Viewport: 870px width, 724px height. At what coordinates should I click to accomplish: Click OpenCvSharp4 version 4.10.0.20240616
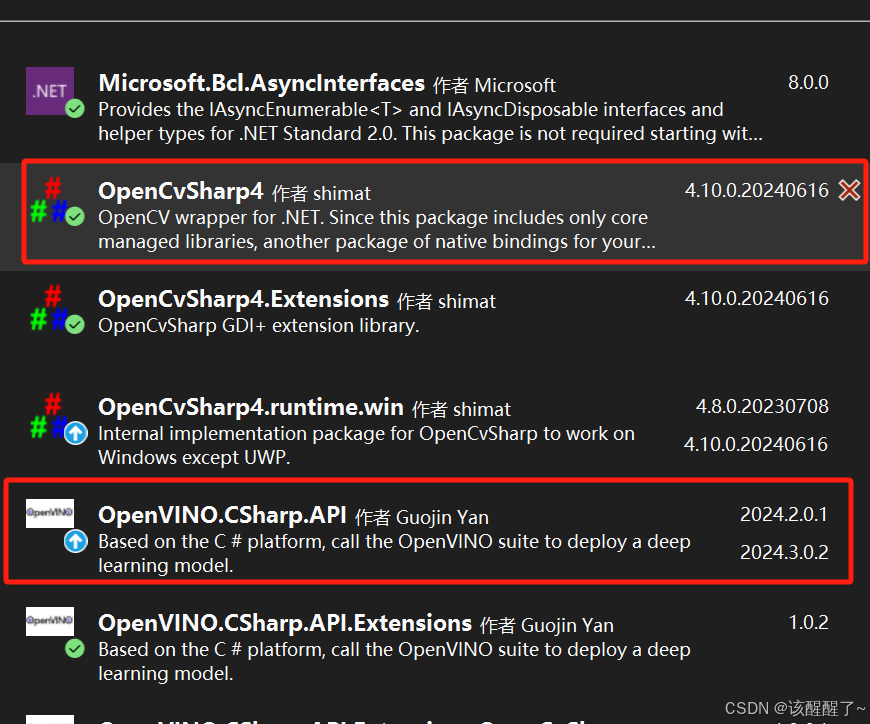pos(757,190)
